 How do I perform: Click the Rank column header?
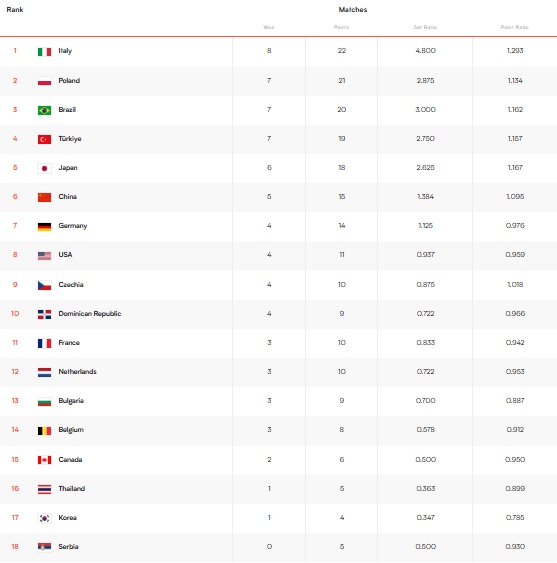point(15,10)
